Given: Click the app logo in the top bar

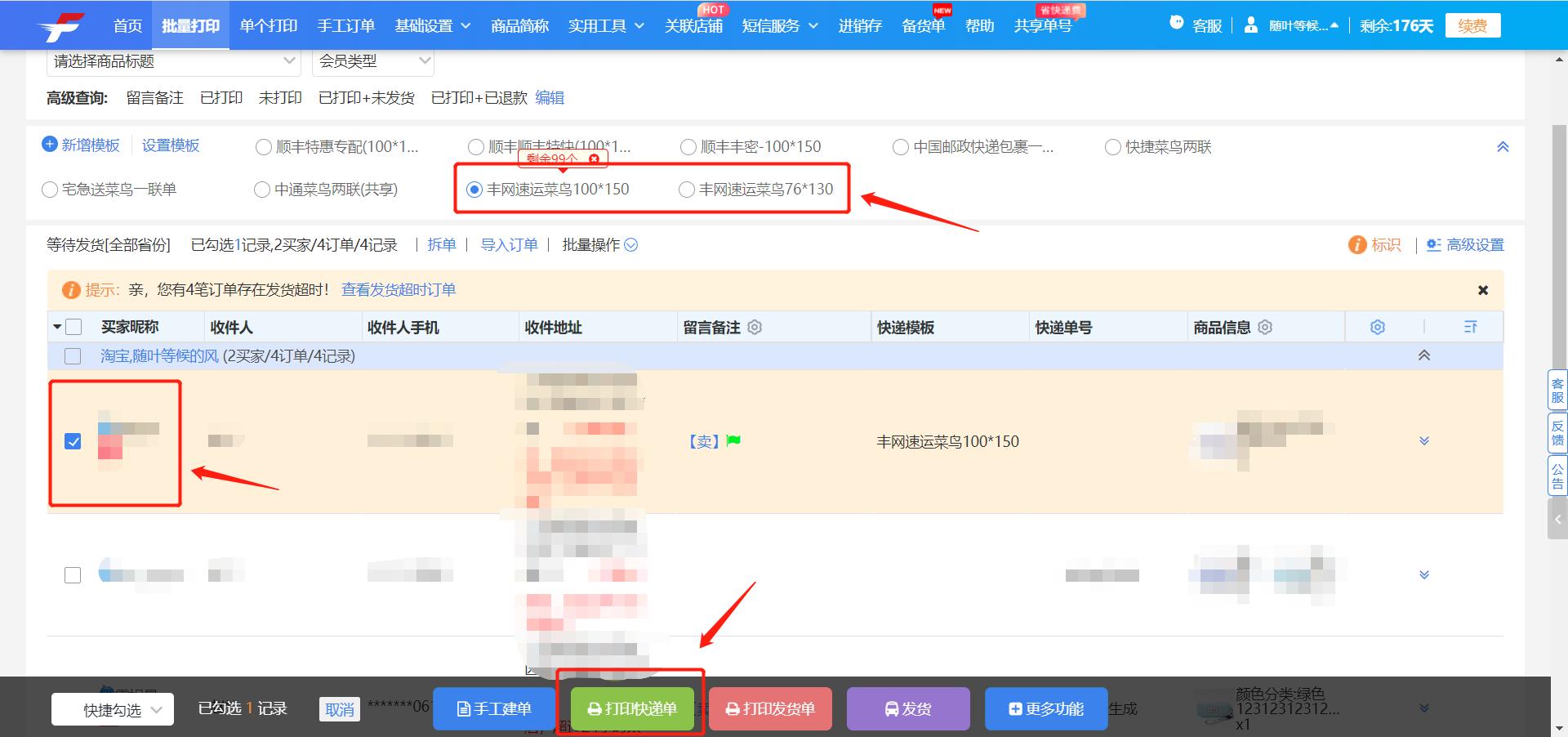Looking at the screenshot, I should pyautogui.click(x=60, y=26).
